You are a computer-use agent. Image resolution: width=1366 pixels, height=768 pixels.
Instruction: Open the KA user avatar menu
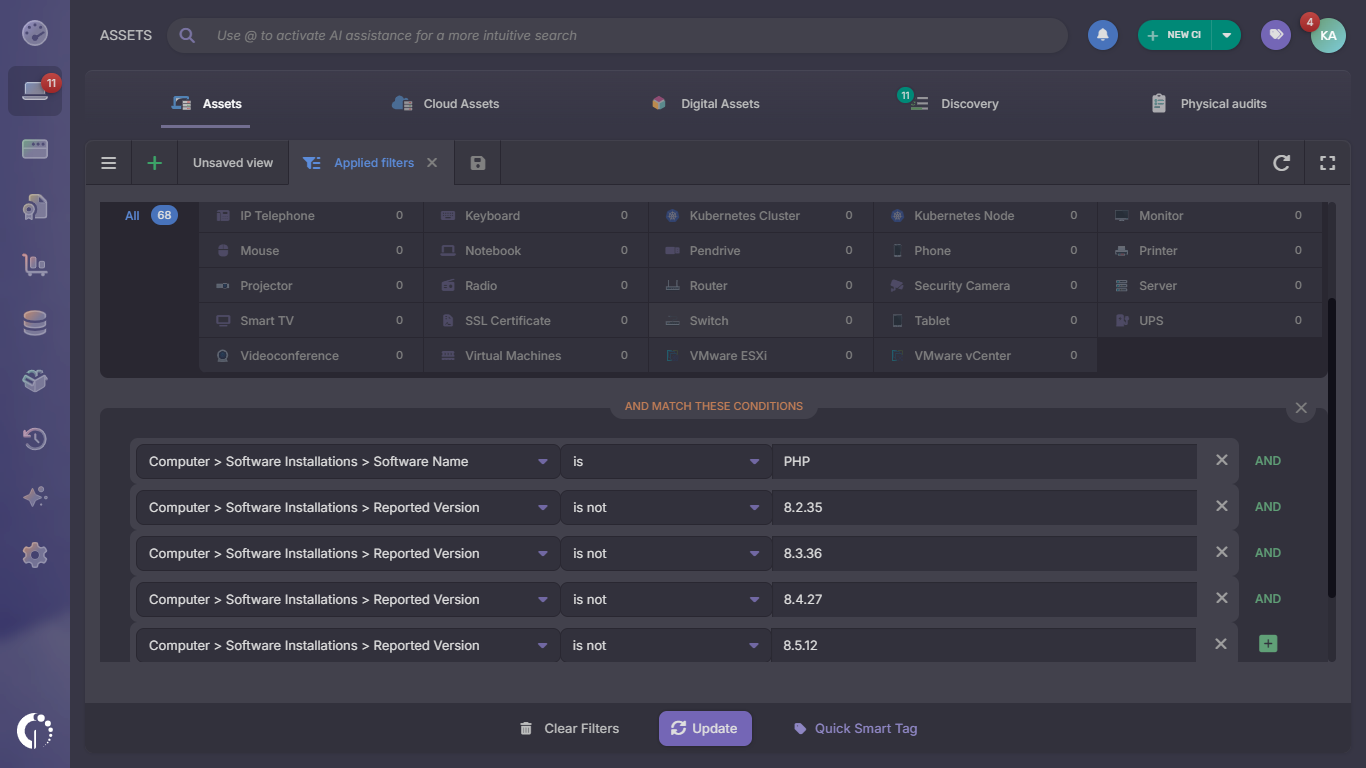tap(1328, 35)
